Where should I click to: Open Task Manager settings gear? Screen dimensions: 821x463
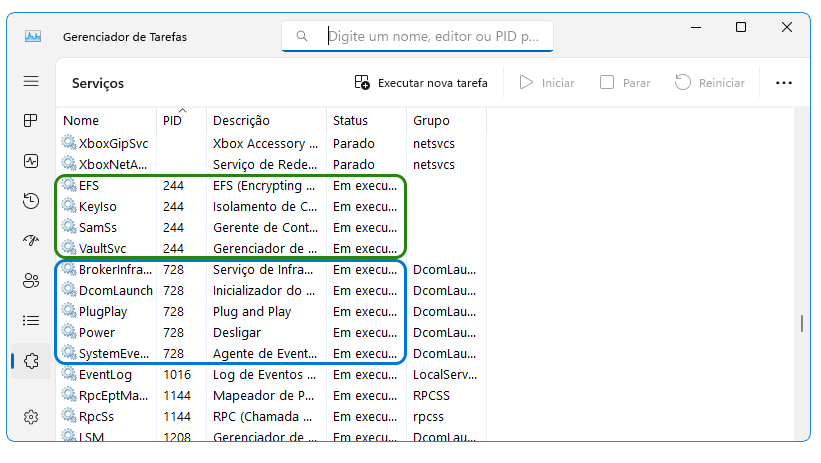pyautogui.click(x=31, y=417)
